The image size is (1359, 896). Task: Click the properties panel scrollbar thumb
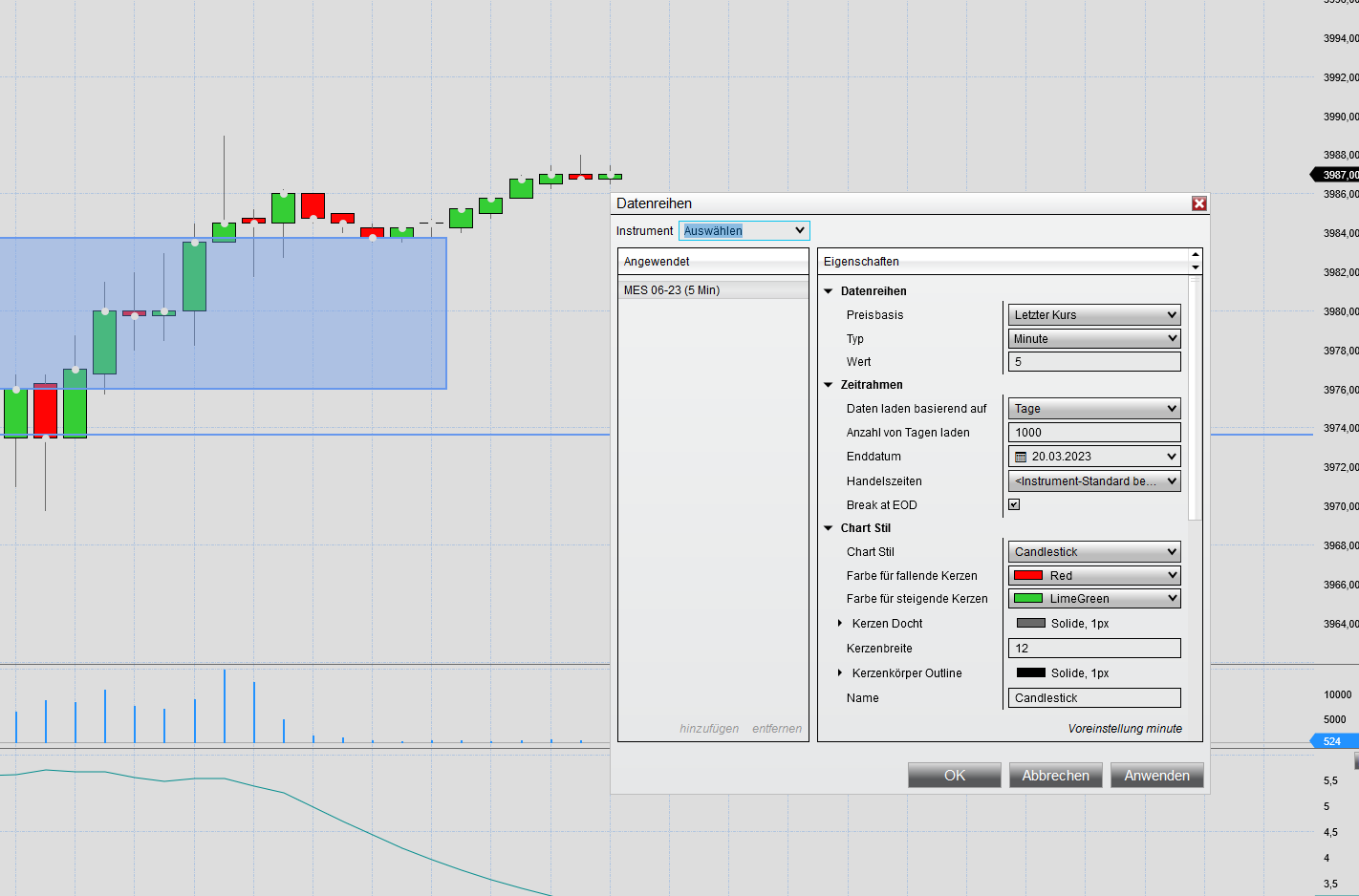coord(1195,399)
